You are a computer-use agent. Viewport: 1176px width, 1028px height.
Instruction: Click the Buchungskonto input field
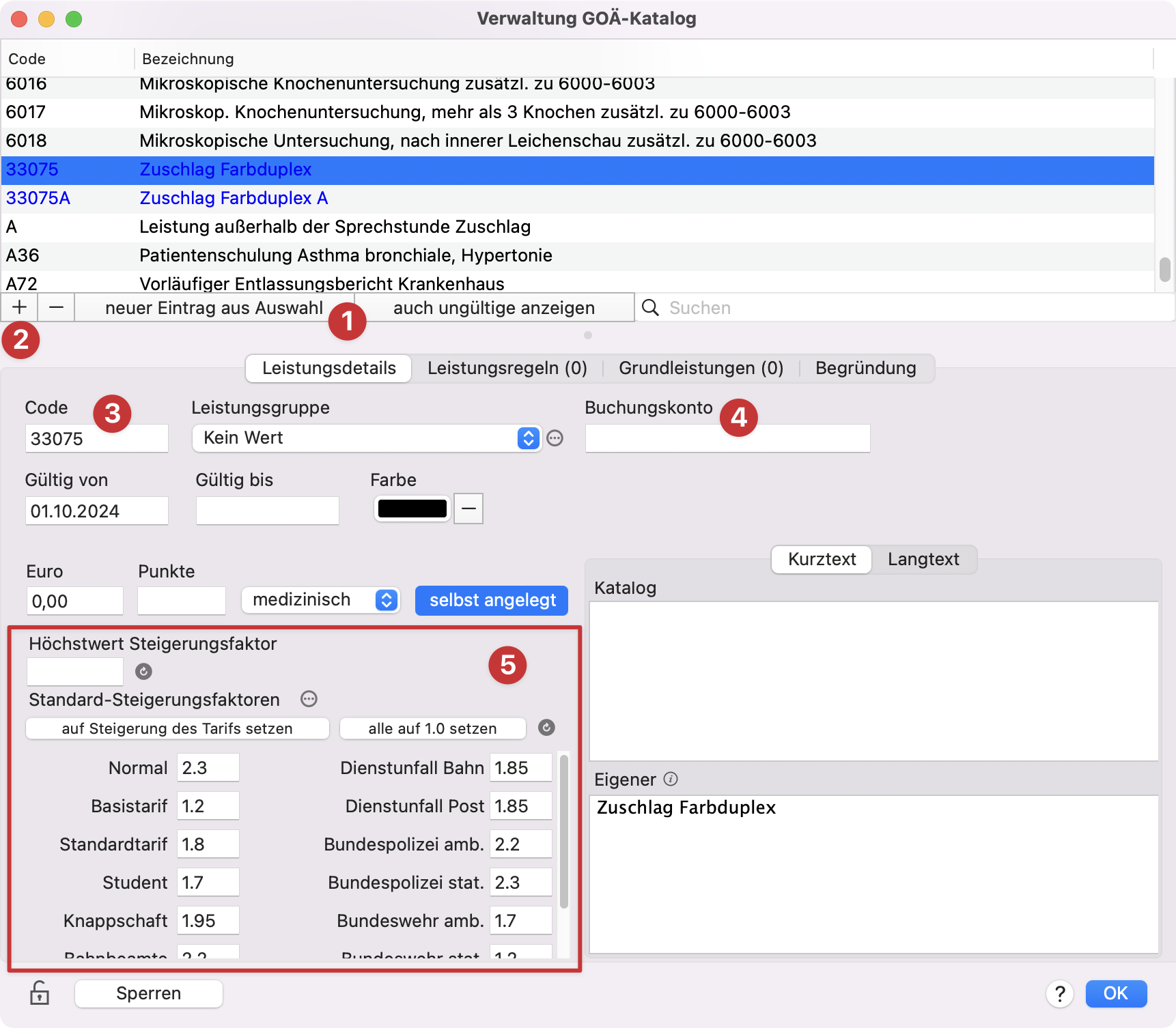[x=727, y=438]
